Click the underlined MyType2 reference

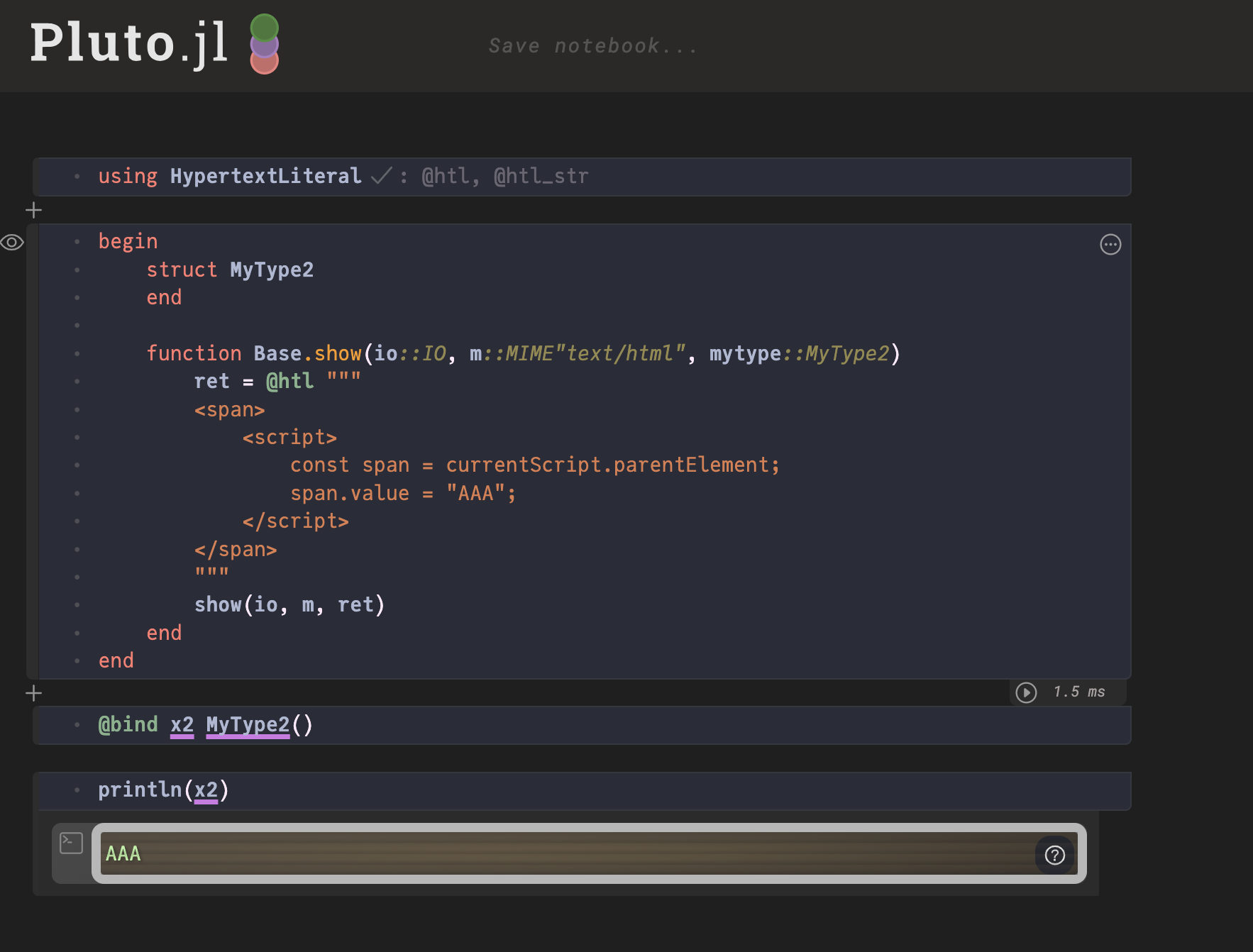point(248,725)
